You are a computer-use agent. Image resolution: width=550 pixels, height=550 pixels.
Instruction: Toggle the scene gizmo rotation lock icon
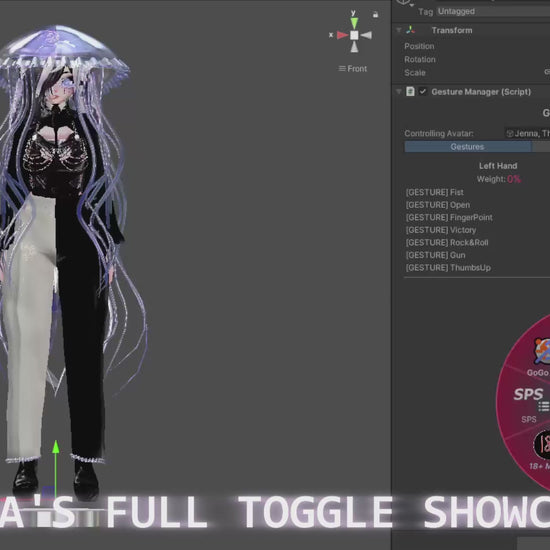coord(375,15)
